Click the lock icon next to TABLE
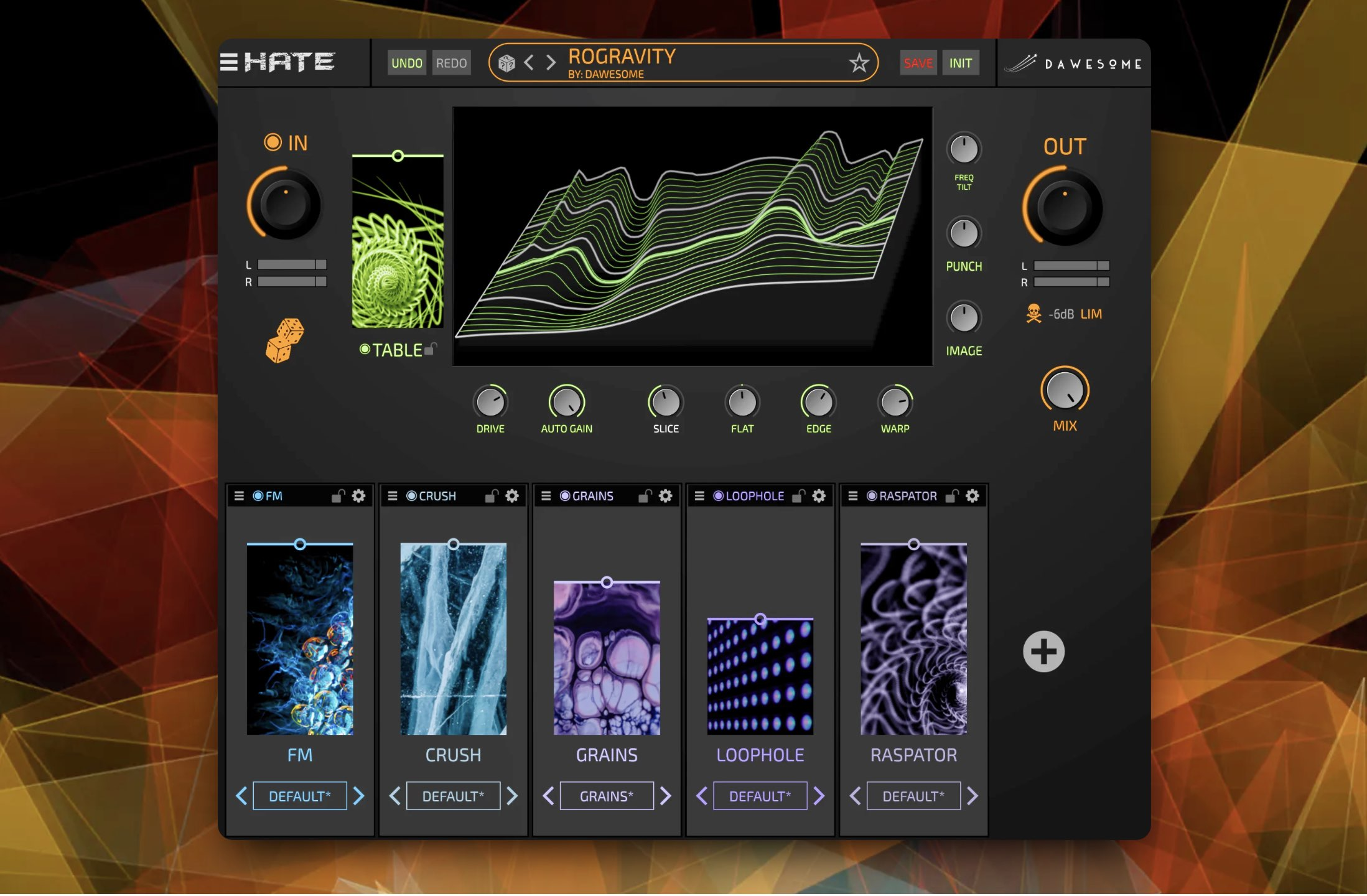1367x896 pixels. [x=431, y=349]
